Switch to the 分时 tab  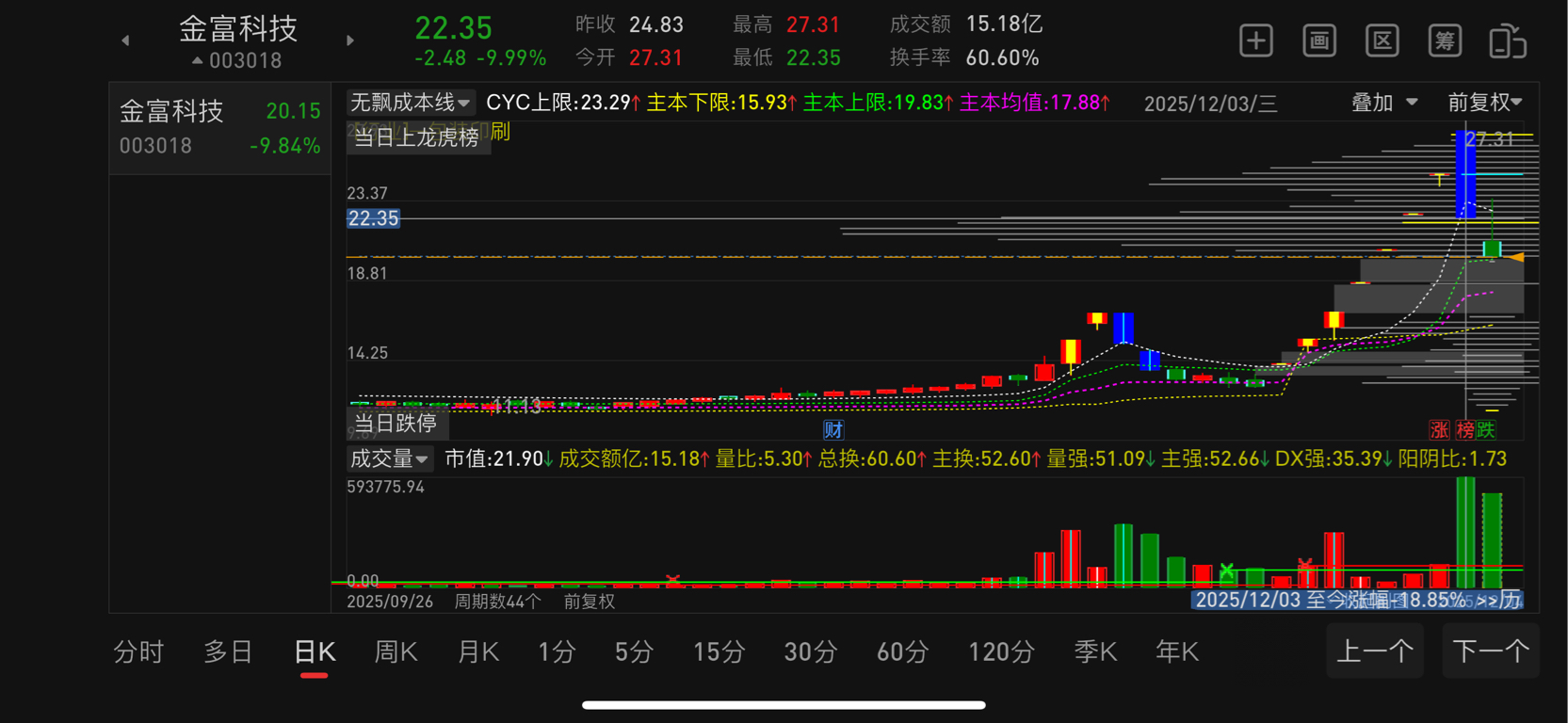(138, 651)
